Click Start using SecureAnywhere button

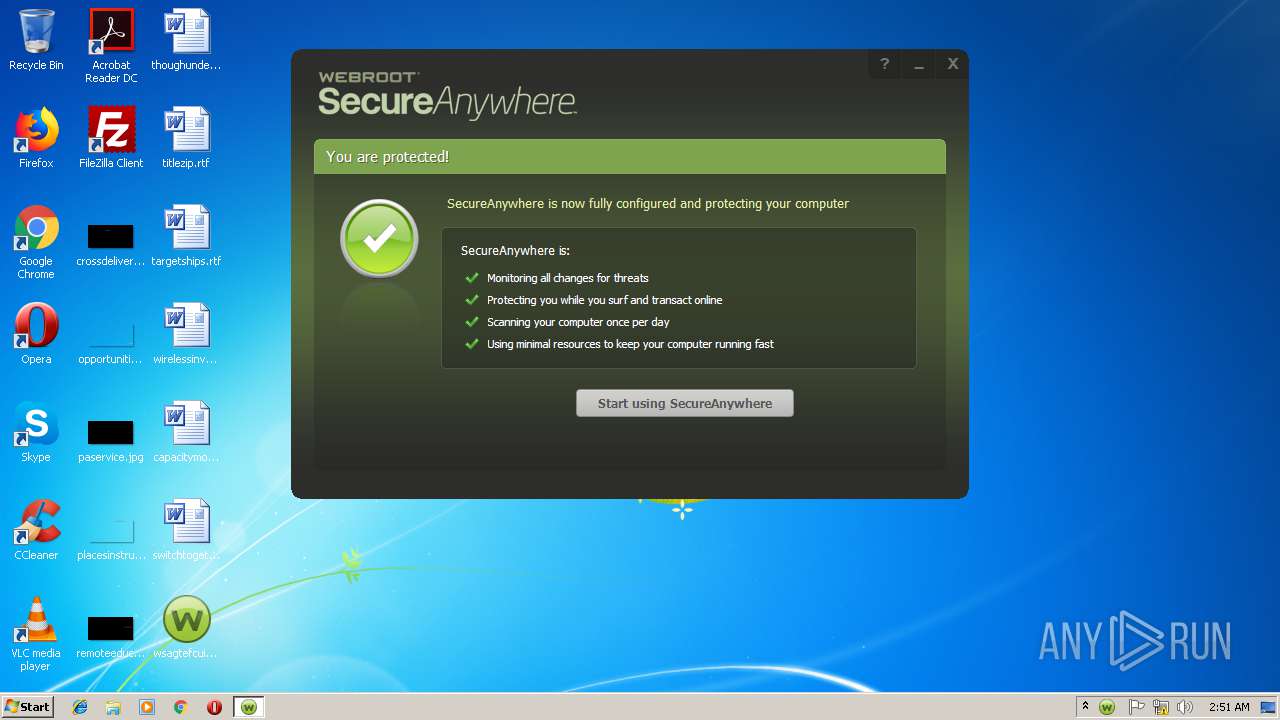click(x=685, y=403)
